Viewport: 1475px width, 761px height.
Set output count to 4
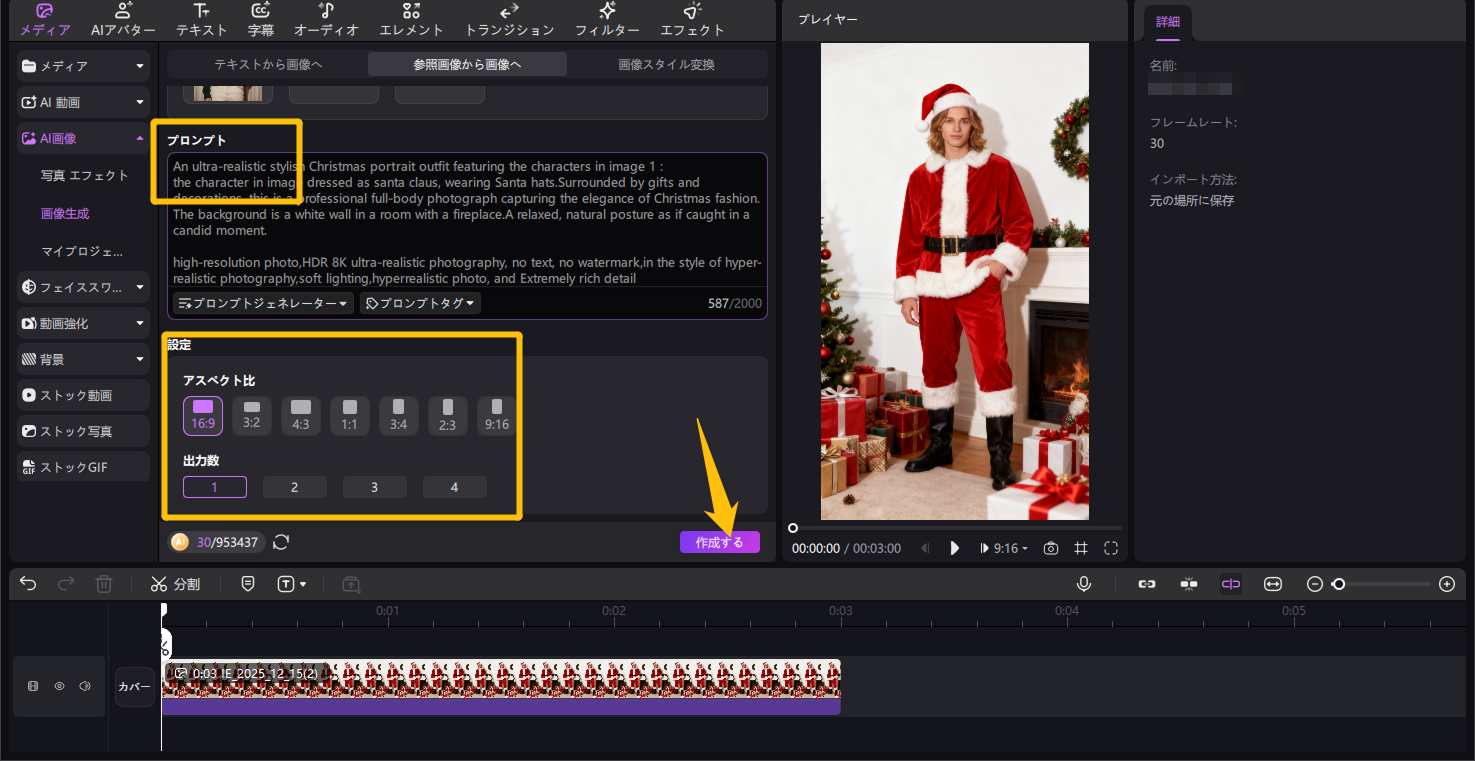pos(454,487)
